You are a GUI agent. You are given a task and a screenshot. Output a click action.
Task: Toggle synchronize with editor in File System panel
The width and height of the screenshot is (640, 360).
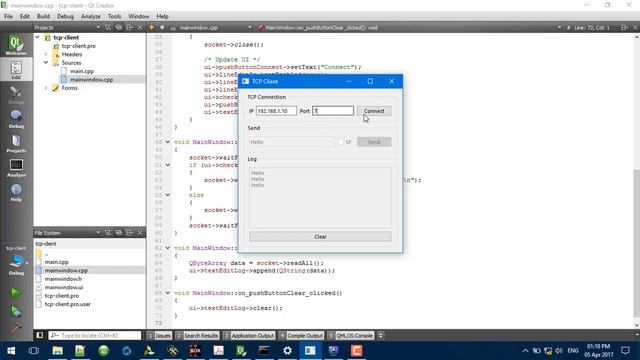[118, 233]
